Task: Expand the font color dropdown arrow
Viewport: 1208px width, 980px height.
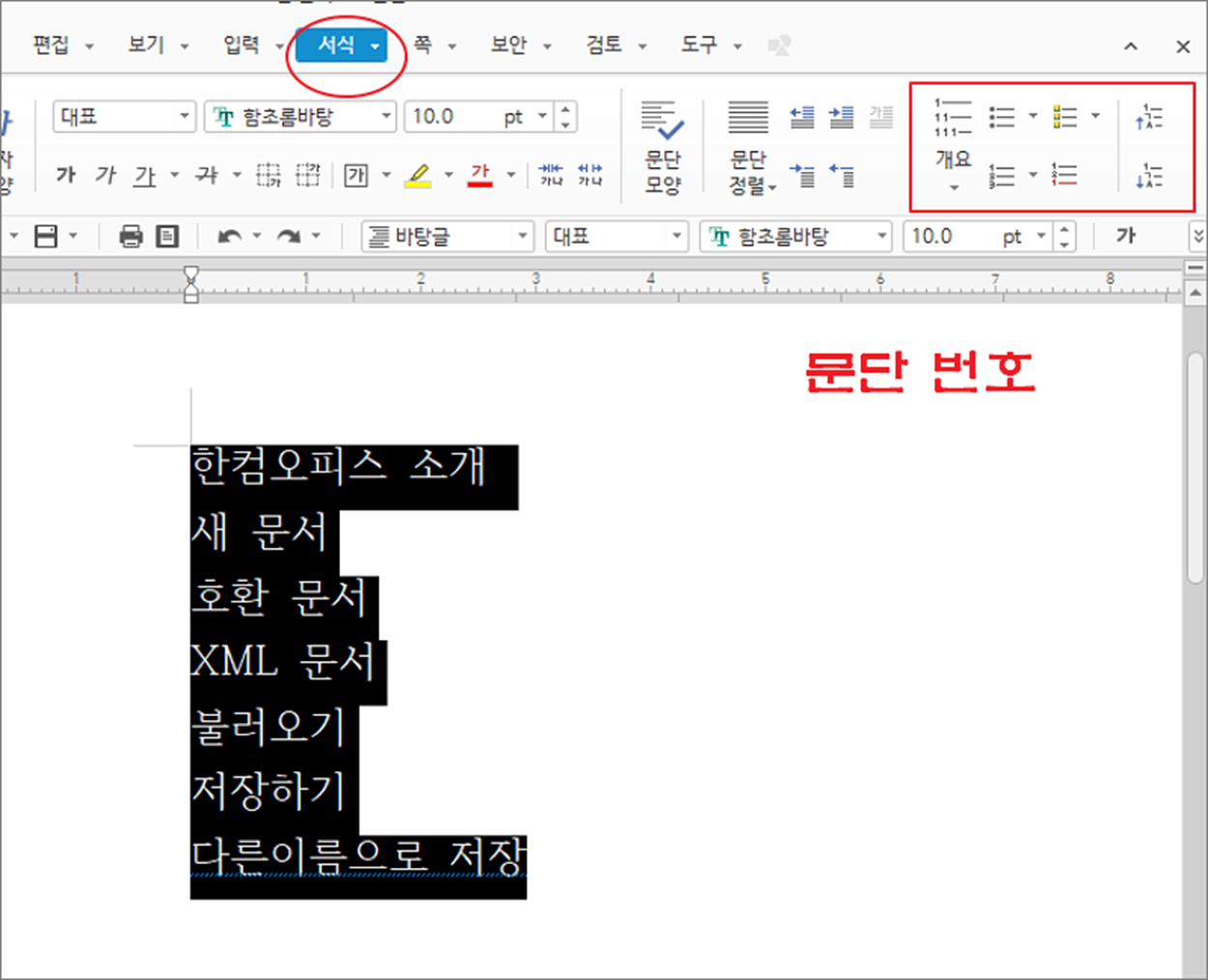Action: point(511,175)
